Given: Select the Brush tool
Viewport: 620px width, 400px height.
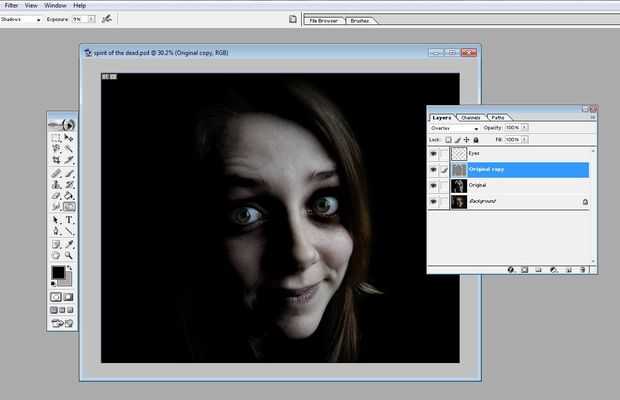Looking at the screenshot, I should coord(69,174).
